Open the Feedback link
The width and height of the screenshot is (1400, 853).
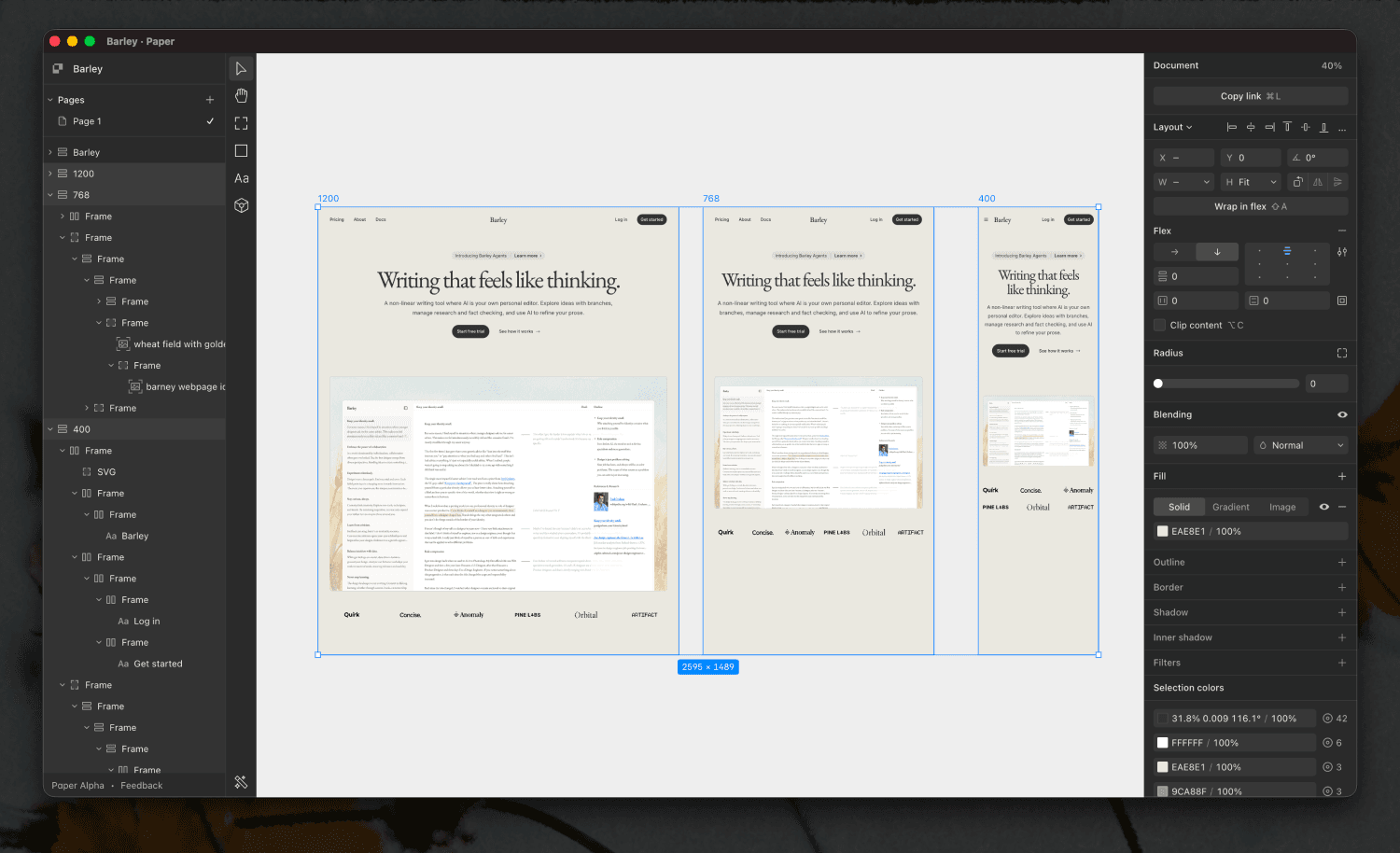click(x=141, y=786)
